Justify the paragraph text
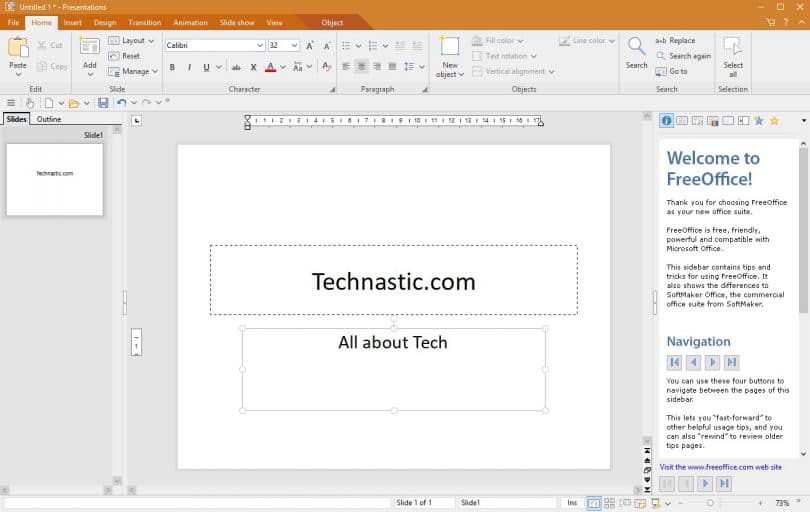Screen dimensions: 810x512 tap(393, 67)
